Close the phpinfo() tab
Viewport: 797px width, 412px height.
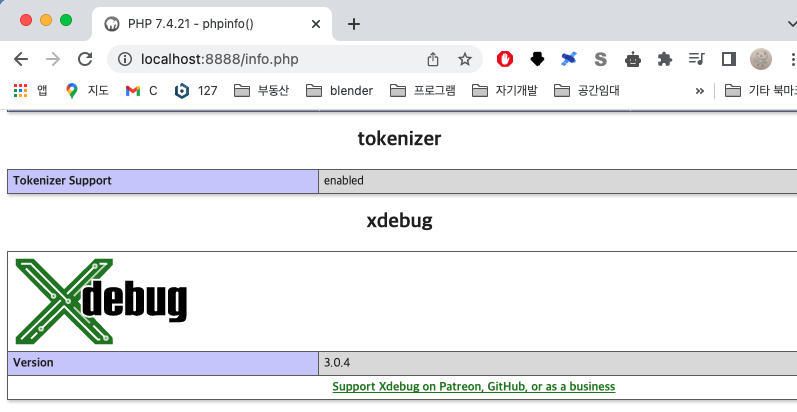316,24
